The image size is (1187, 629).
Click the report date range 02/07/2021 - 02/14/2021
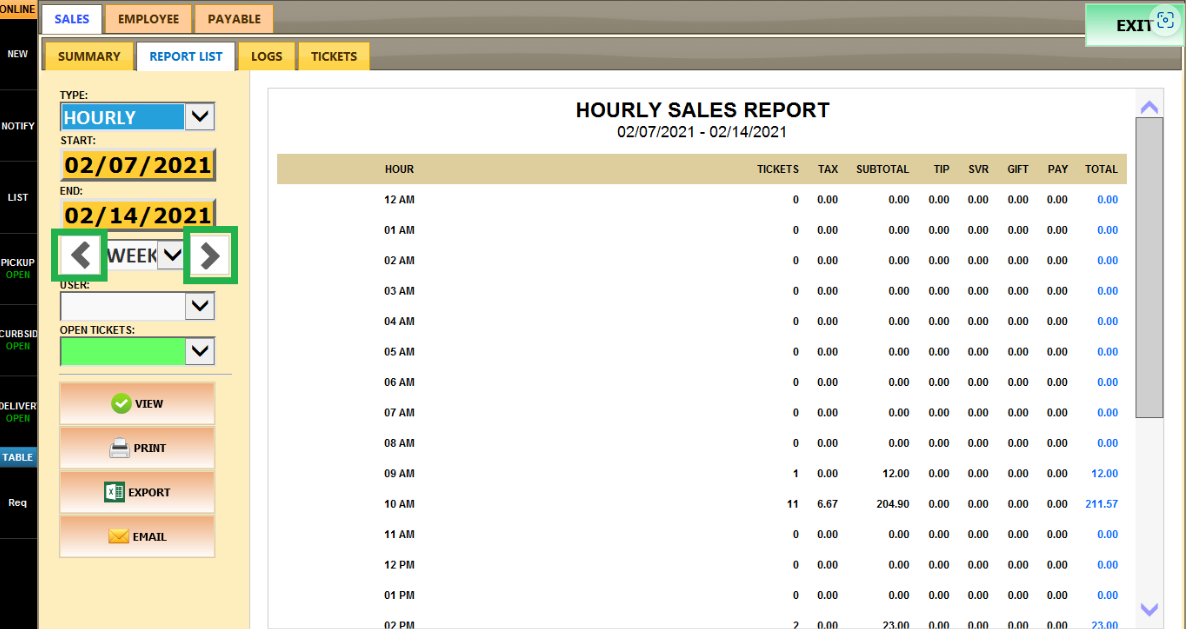[x=702, y=132]
